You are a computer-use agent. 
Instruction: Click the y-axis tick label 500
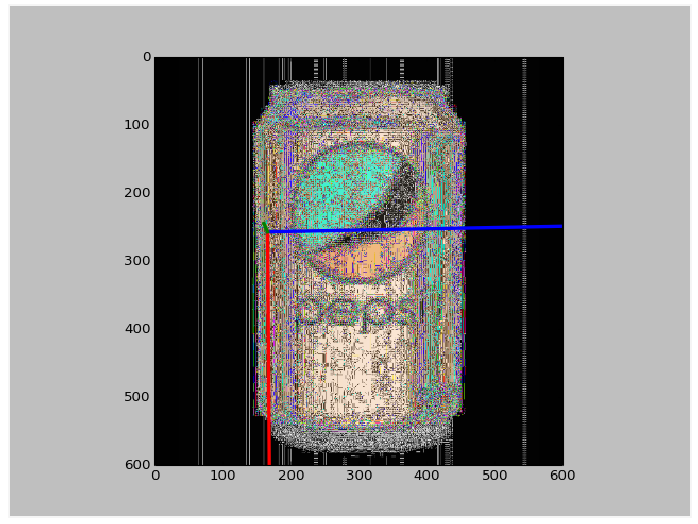137,397
